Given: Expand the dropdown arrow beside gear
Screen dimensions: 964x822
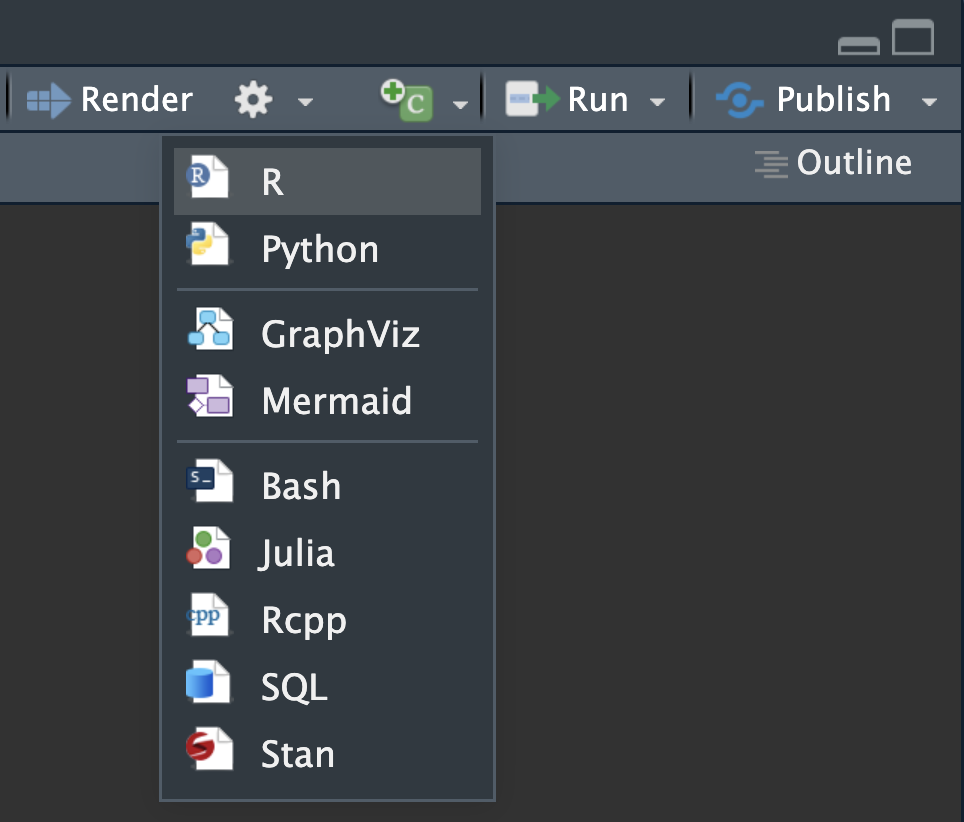Looking at the screenshot, I should tap(305, 102).
